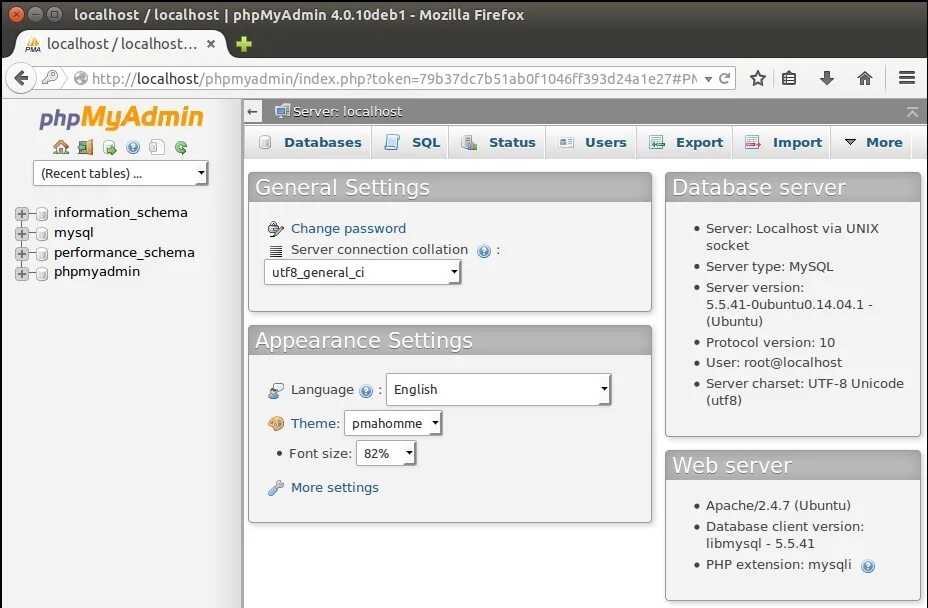Open the Databases tab
Viewport: 928px width, 608px height.
coord(310,143)
